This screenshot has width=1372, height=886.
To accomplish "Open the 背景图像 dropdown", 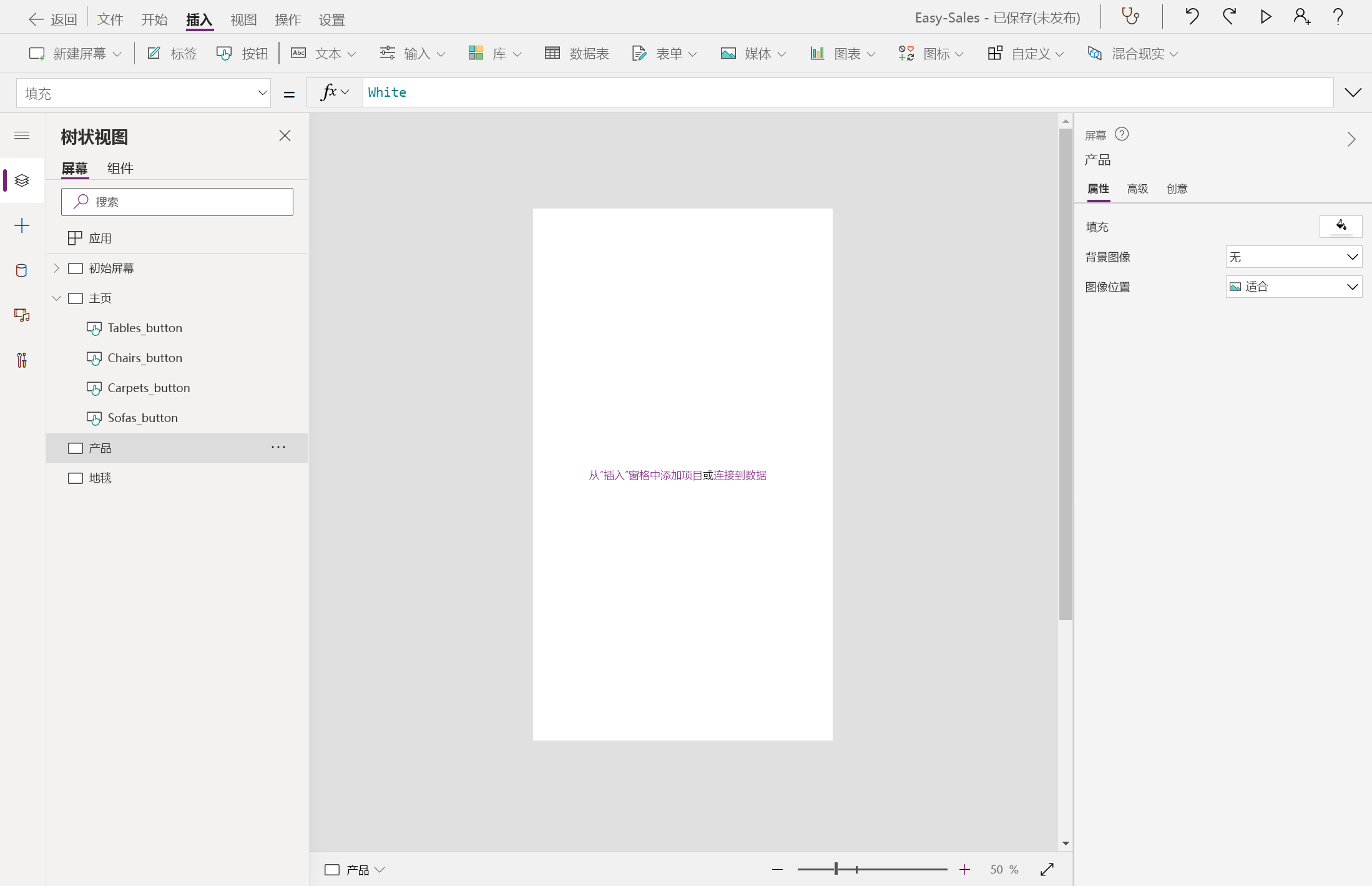I will 1293,257.
